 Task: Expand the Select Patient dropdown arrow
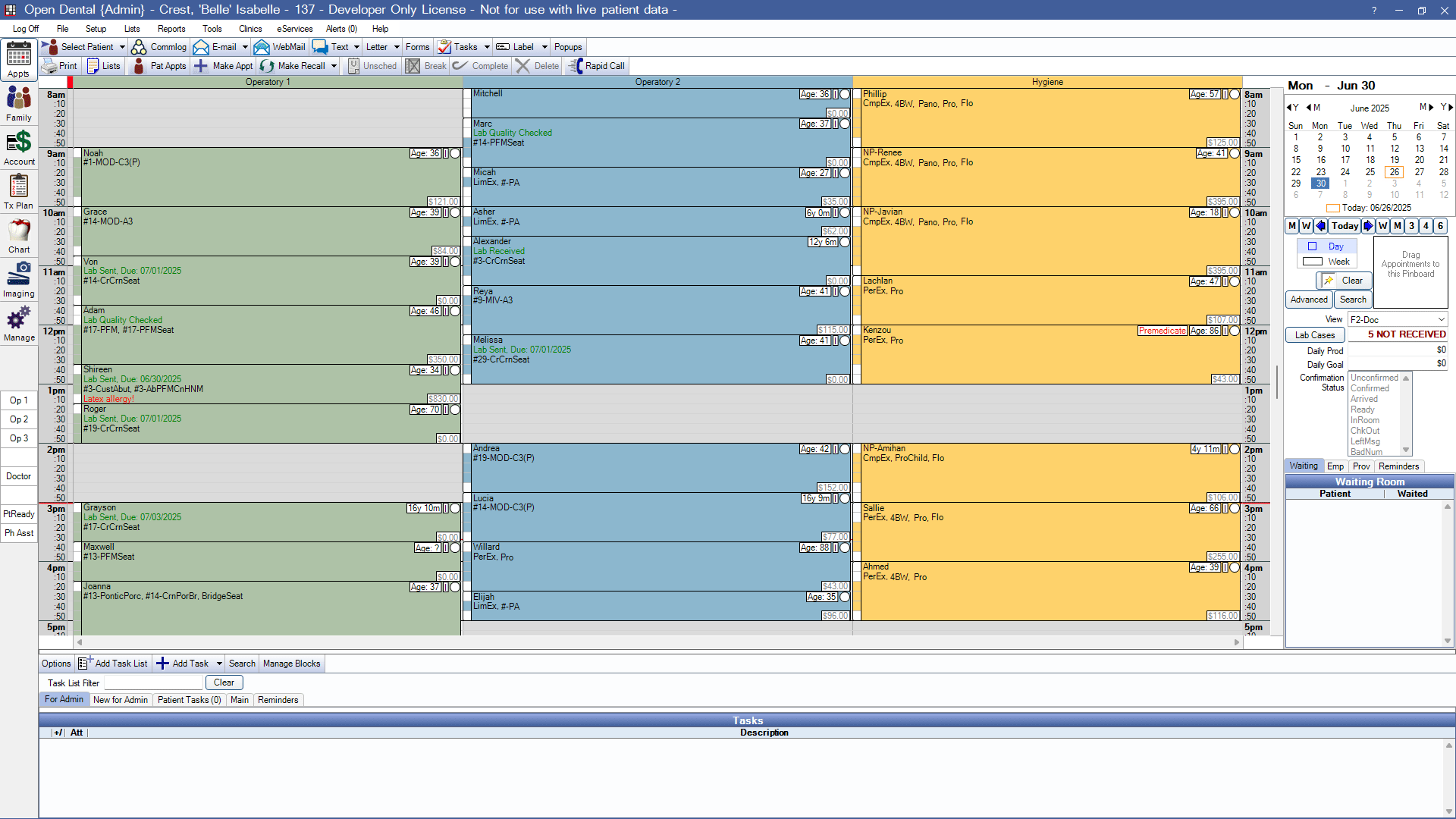(122, 47)
